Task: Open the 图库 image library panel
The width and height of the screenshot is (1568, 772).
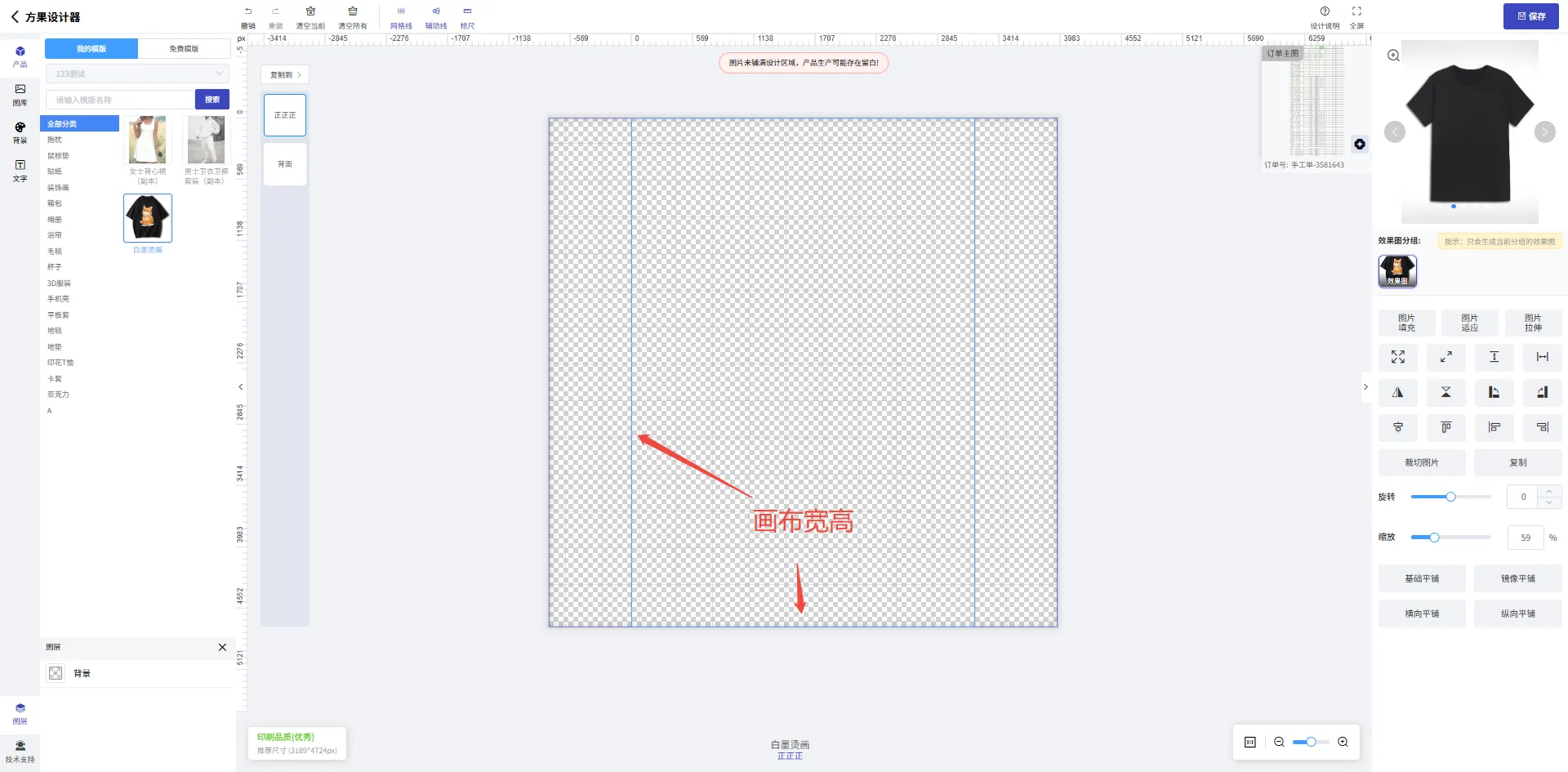Action: point(20,95)
